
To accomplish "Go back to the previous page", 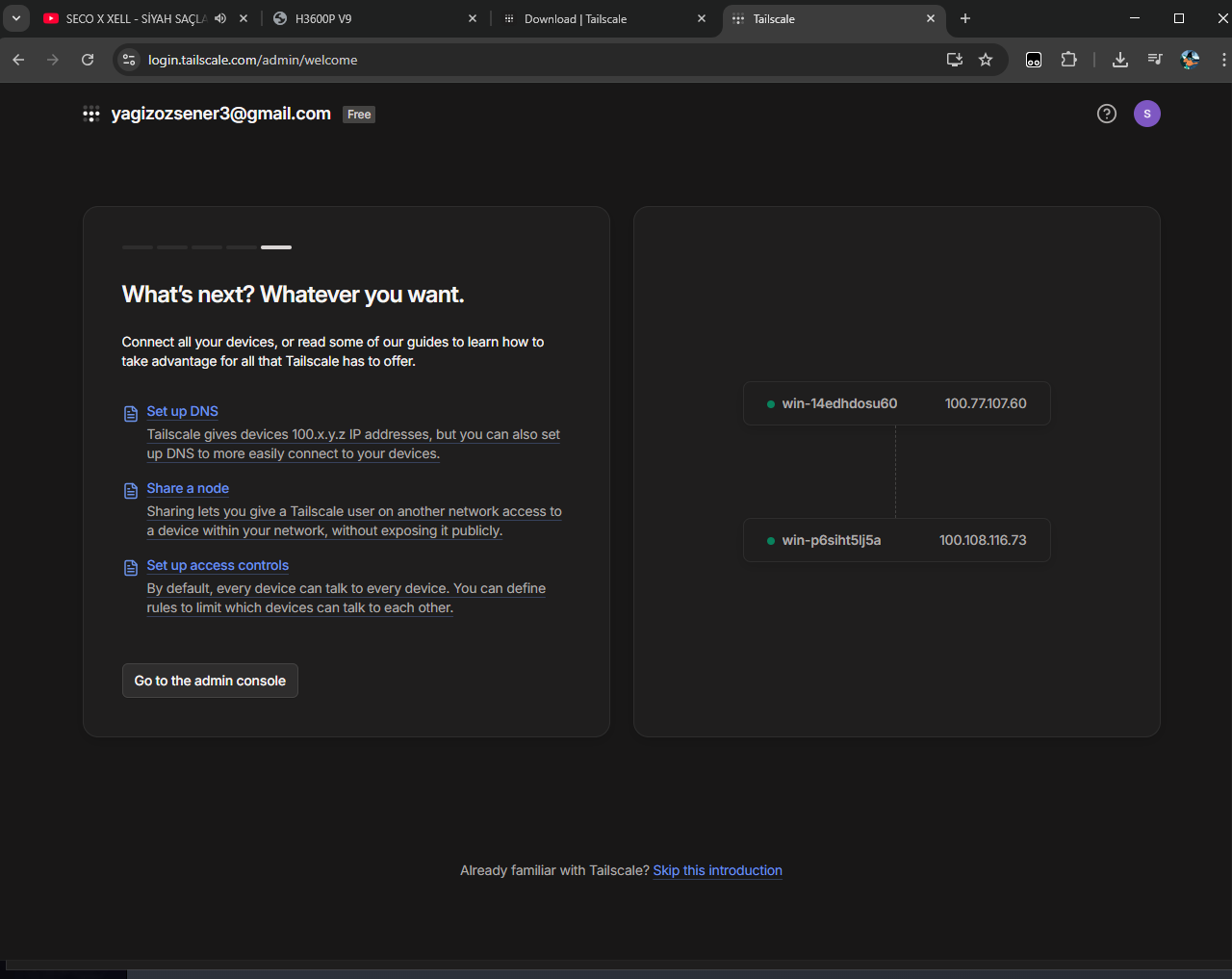I will (18, 60).
